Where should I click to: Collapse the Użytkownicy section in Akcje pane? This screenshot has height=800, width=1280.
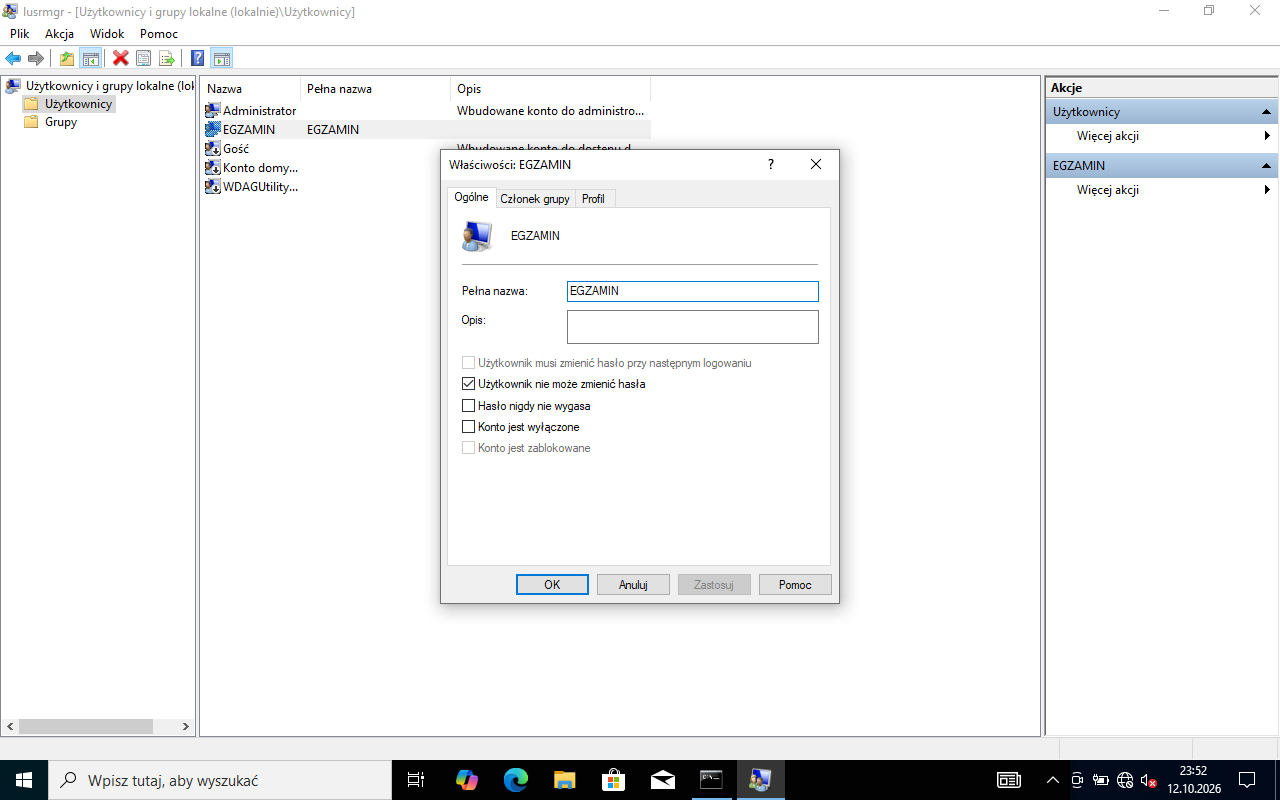pos(1266,112)
